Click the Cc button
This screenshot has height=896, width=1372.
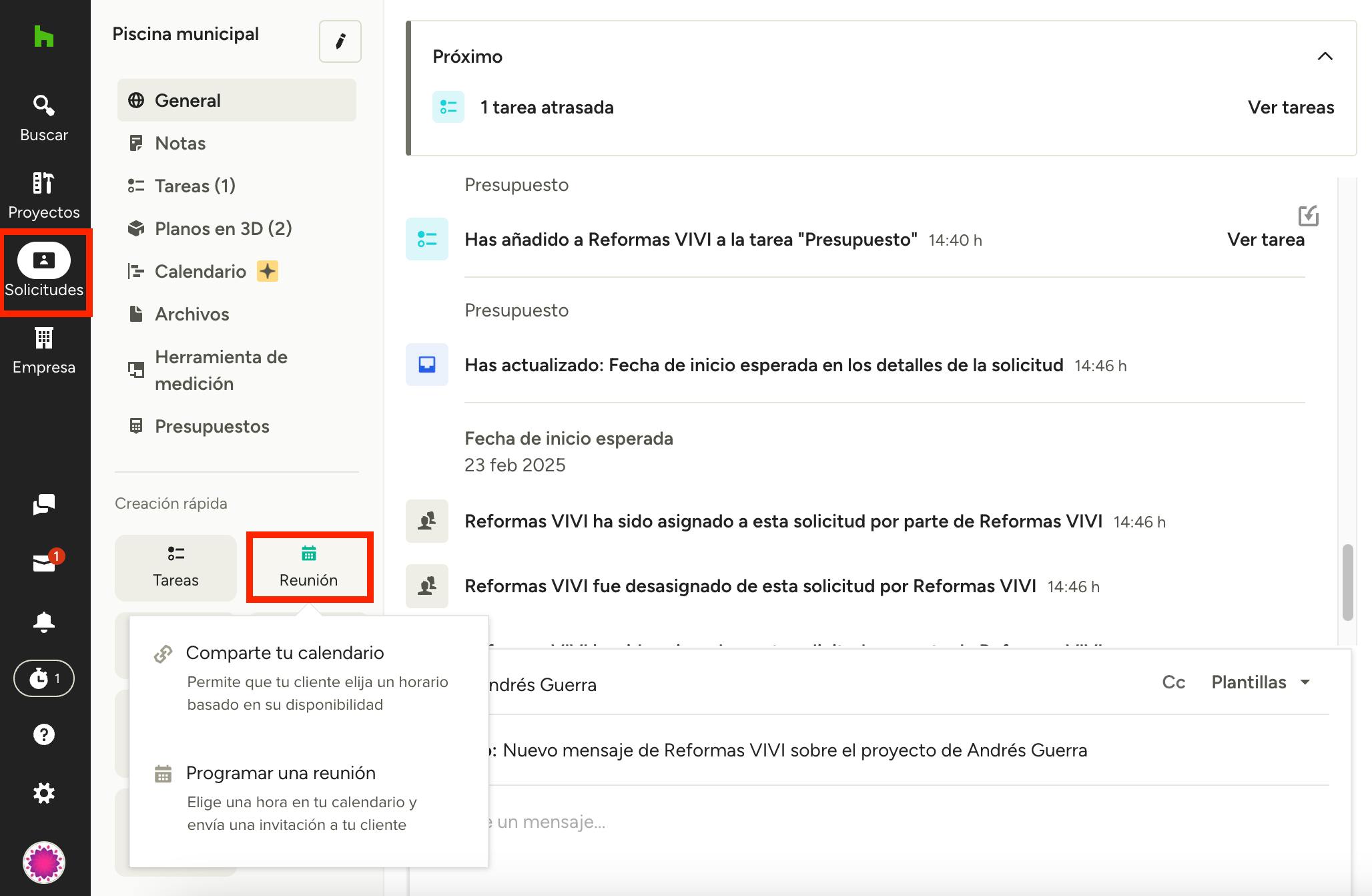pos(1173,682)
